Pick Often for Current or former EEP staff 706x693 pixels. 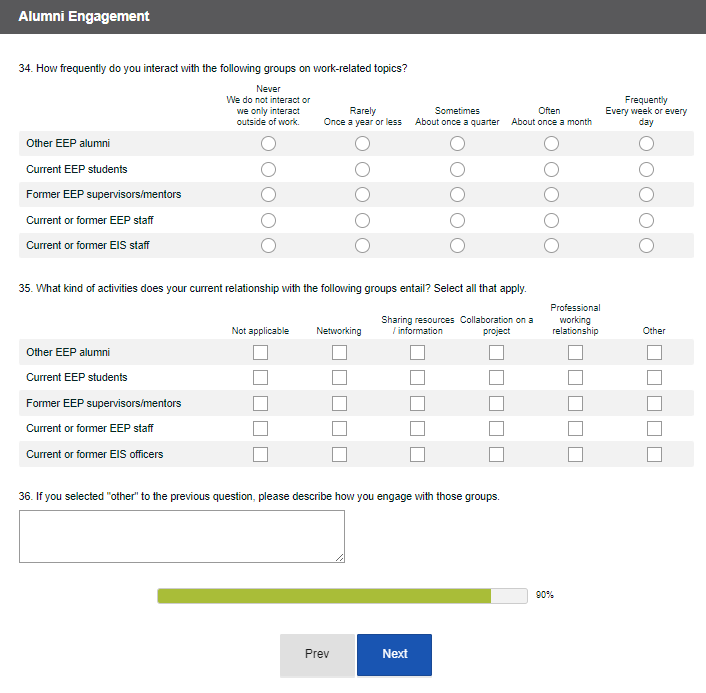(551, 220)
